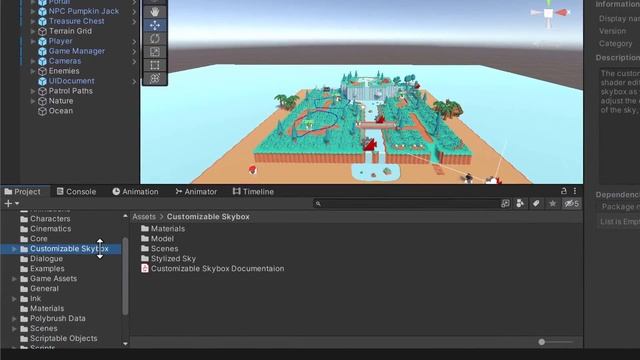Expand the Cameras hierarchy item
Viewport: 640px width, 360px height.
coord(33,61)
